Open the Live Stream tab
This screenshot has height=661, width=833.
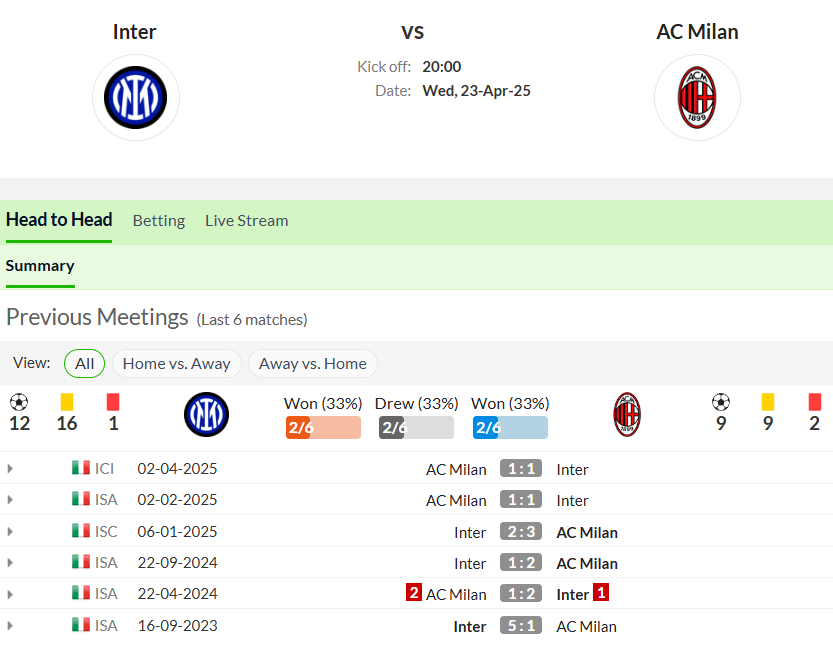[x=246, y=221]
